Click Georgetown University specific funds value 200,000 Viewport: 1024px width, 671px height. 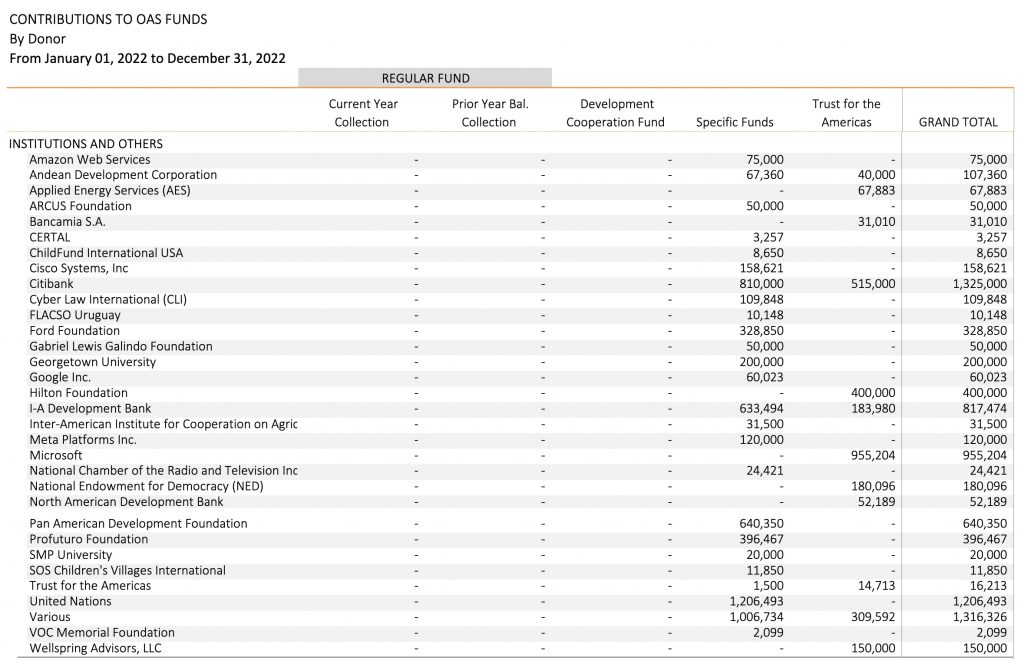click(761, 362)
